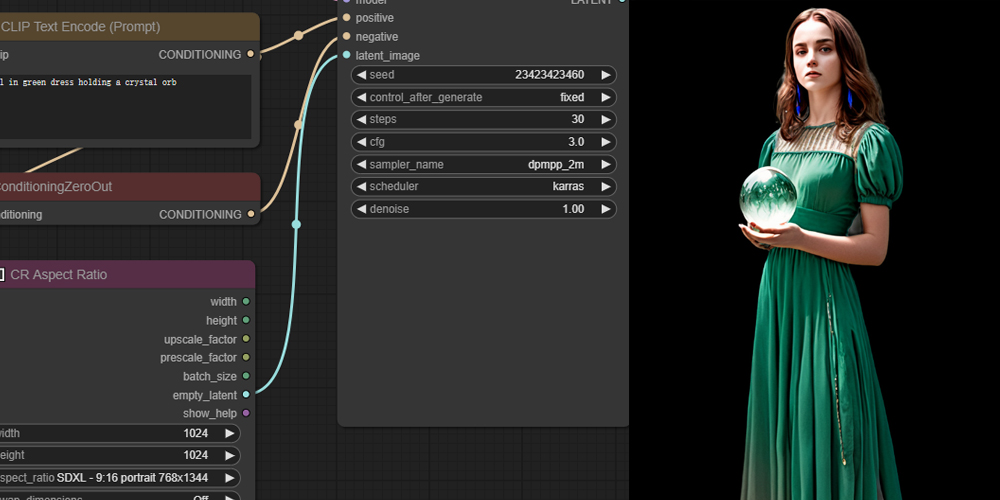Viewport: 1000px width, 500px height.
Task: Click link midpoint dot on positive wire
Action: click(x=298, y=36)
